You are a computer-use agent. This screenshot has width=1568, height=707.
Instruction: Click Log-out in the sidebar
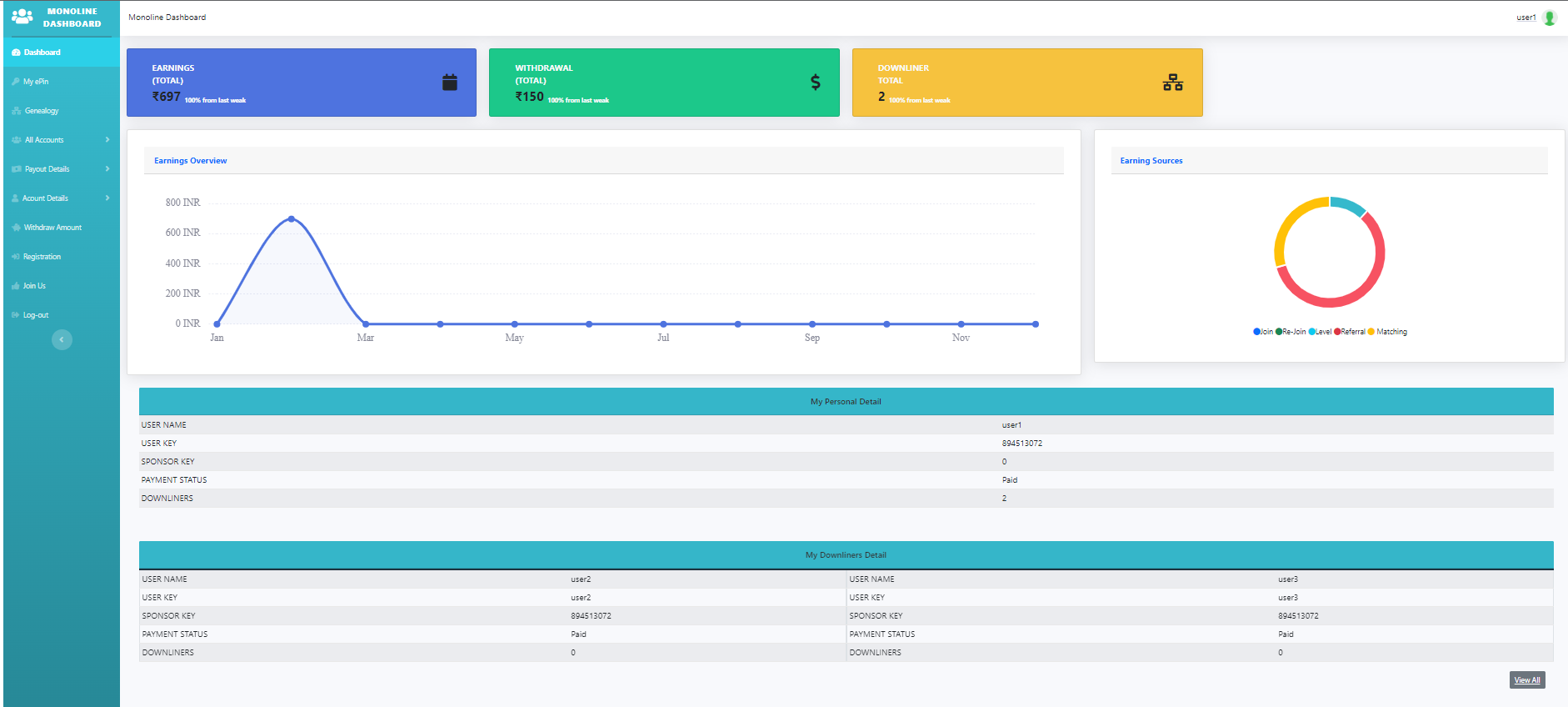click(36, 315)
